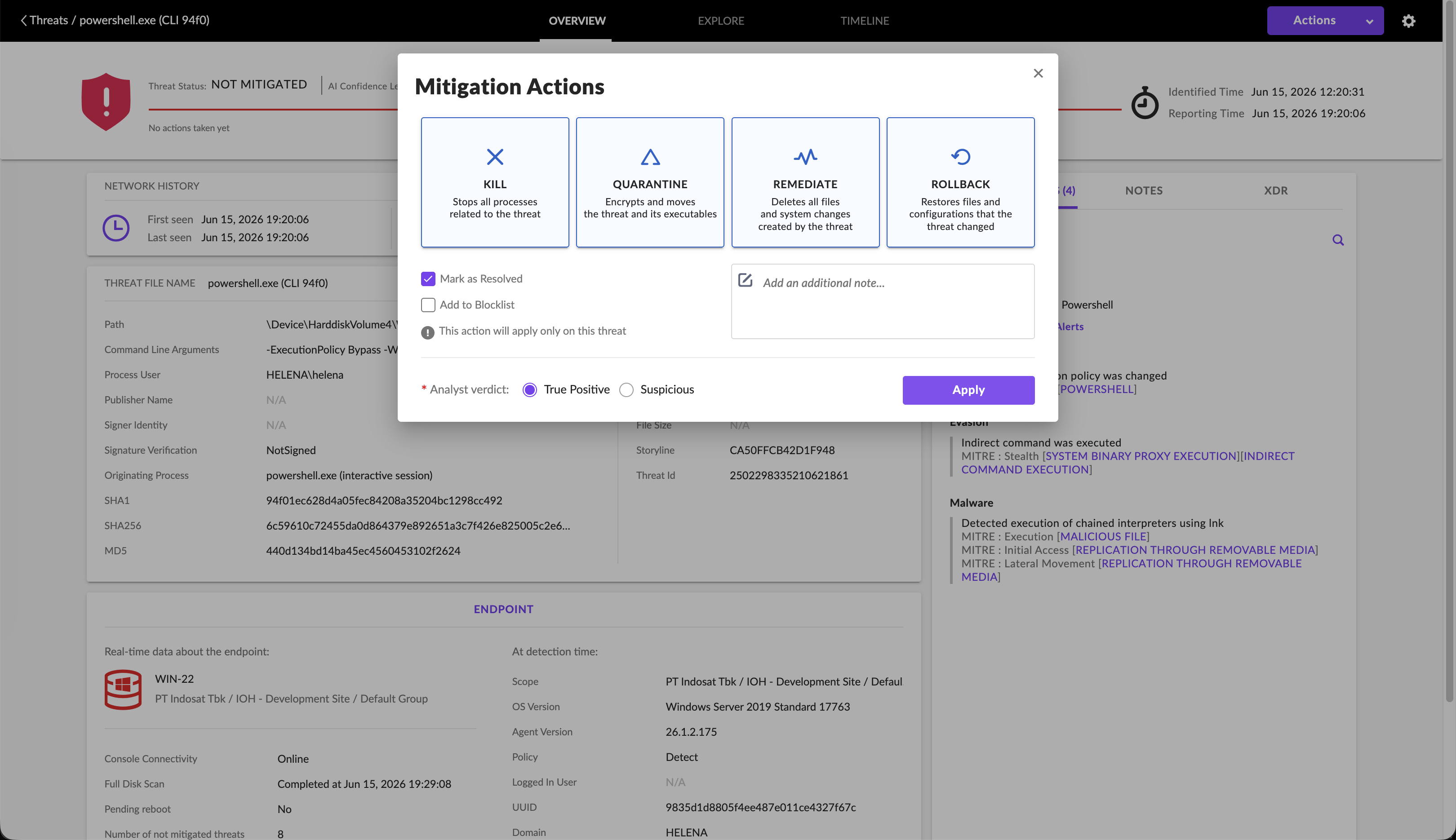Expand the Actions dropdown arrow
The image size is (1456, 840).
click(x=1369, y=22)
